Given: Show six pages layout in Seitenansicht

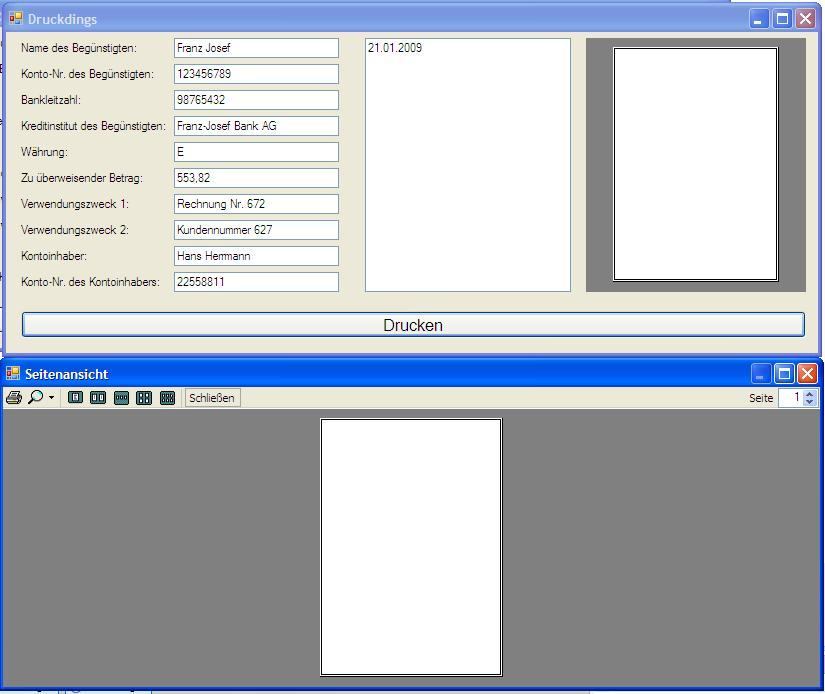Looking at the screenshot, I should [167, 398].
